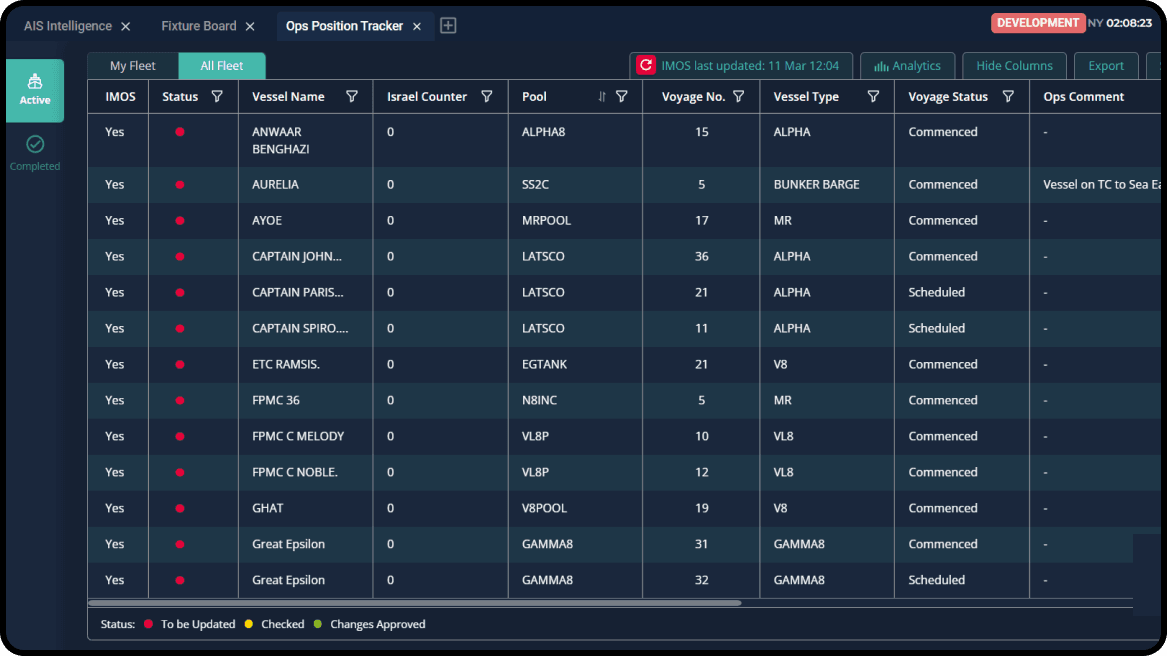
Task: Click the IMOS last updated label
Action: 750,66
